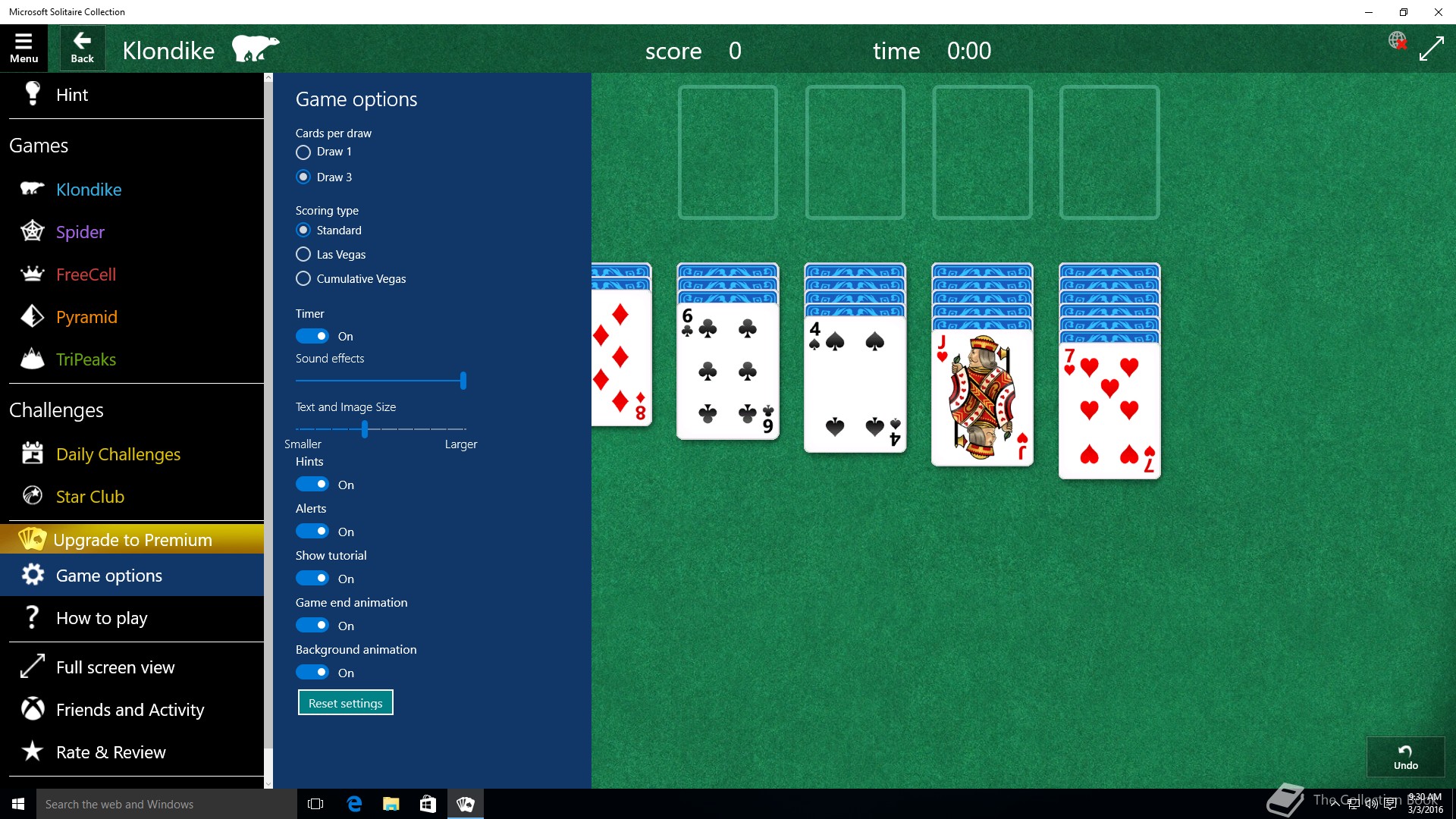Click the Back arrow button

coord(82,49)
